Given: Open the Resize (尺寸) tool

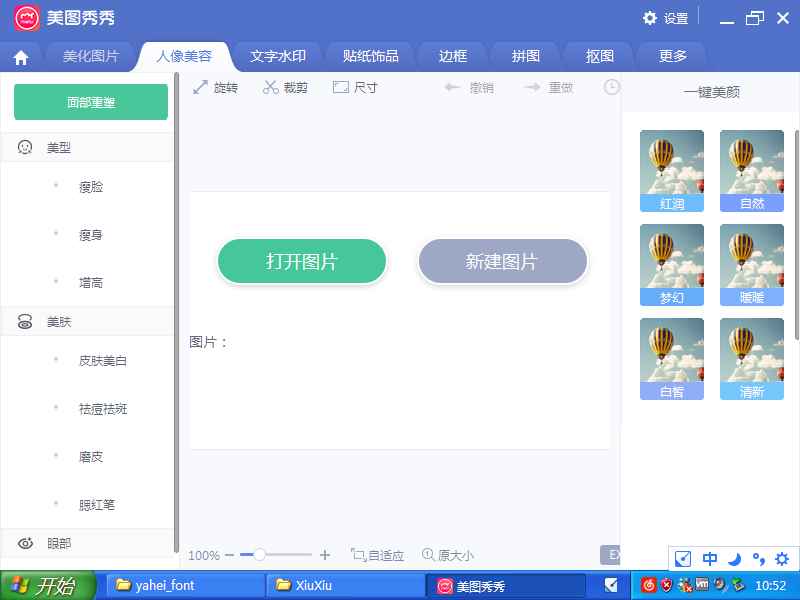Looking at the screenshot, I should [354, 88].
